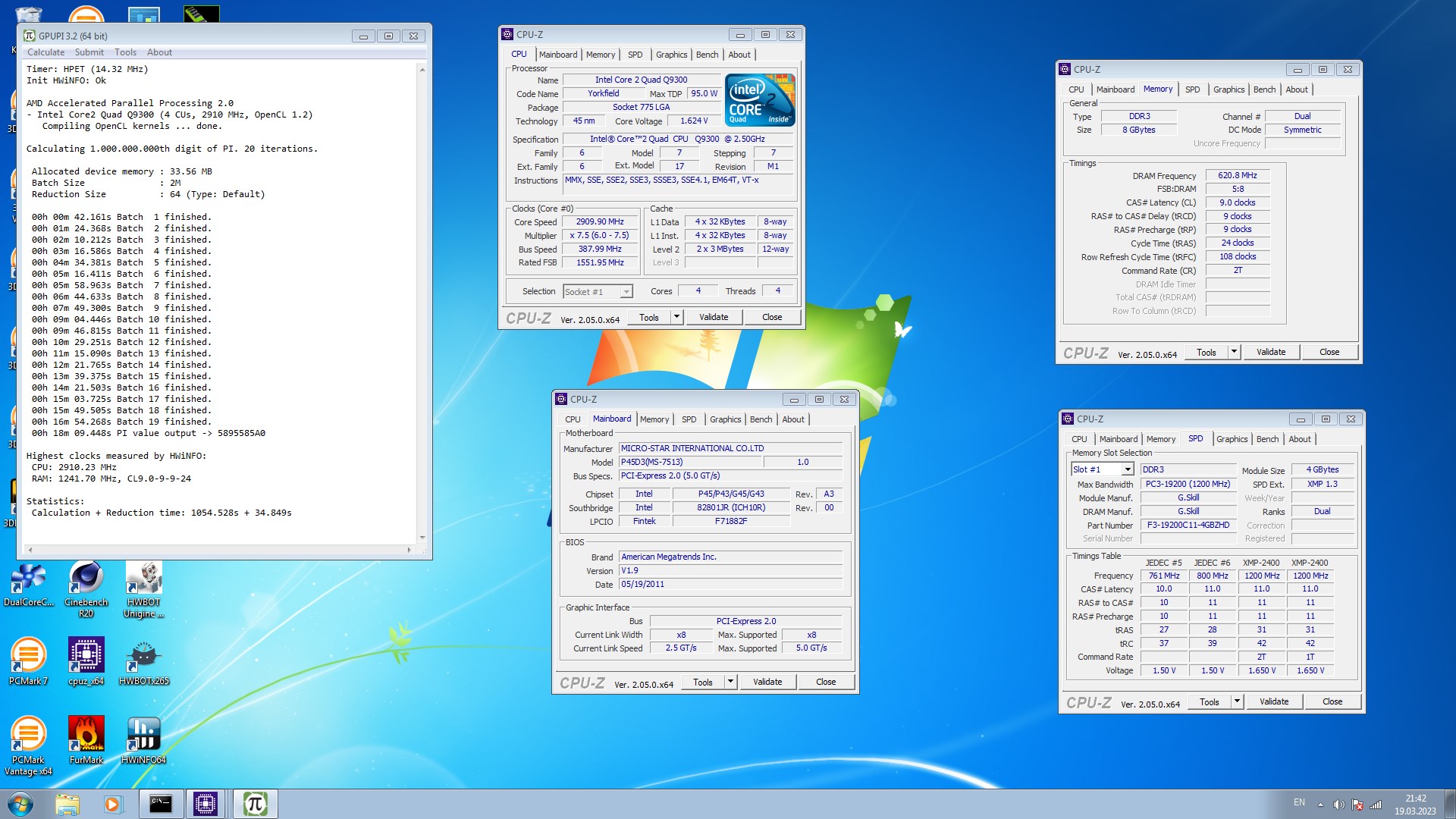Launch the cpuz_x64 desktop shortcut
Screen dimensions: 1456x819
86,661
